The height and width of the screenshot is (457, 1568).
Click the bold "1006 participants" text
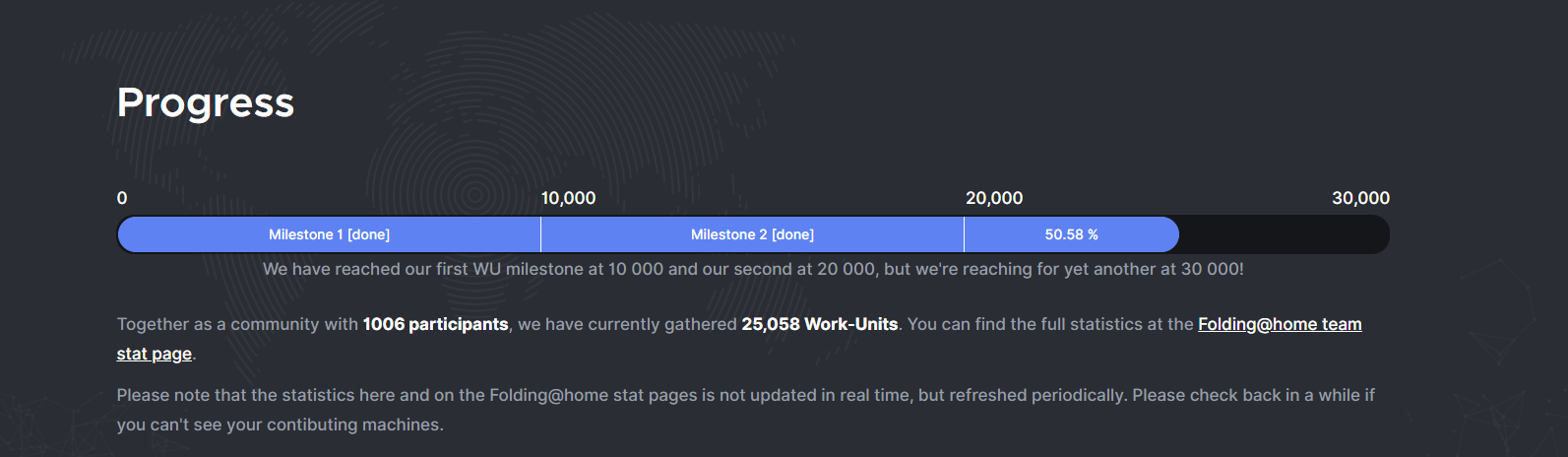click(x=435, y=324)
